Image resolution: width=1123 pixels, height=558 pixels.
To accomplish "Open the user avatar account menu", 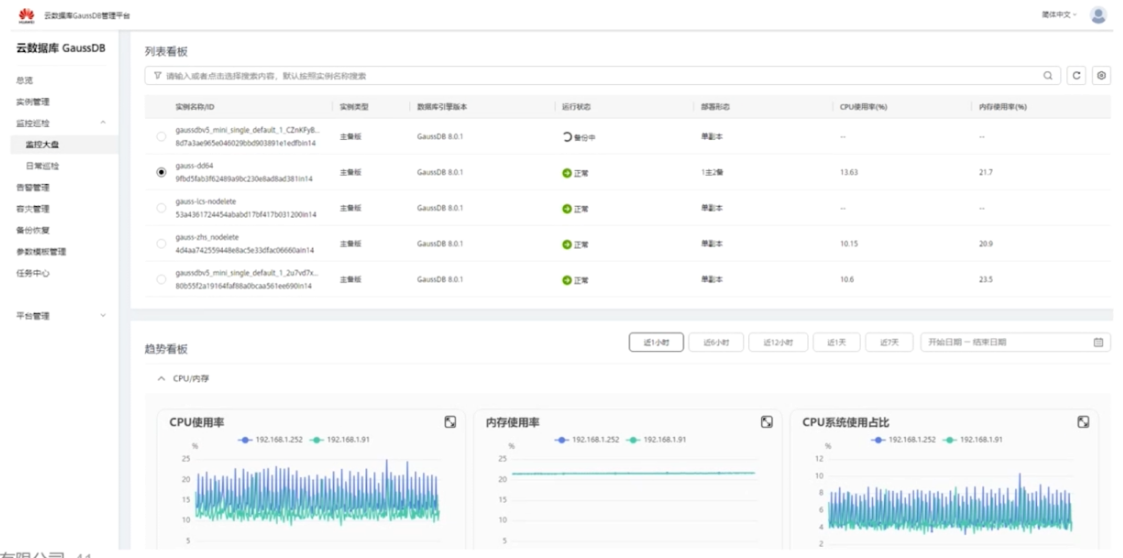I will pos(1098,15).
